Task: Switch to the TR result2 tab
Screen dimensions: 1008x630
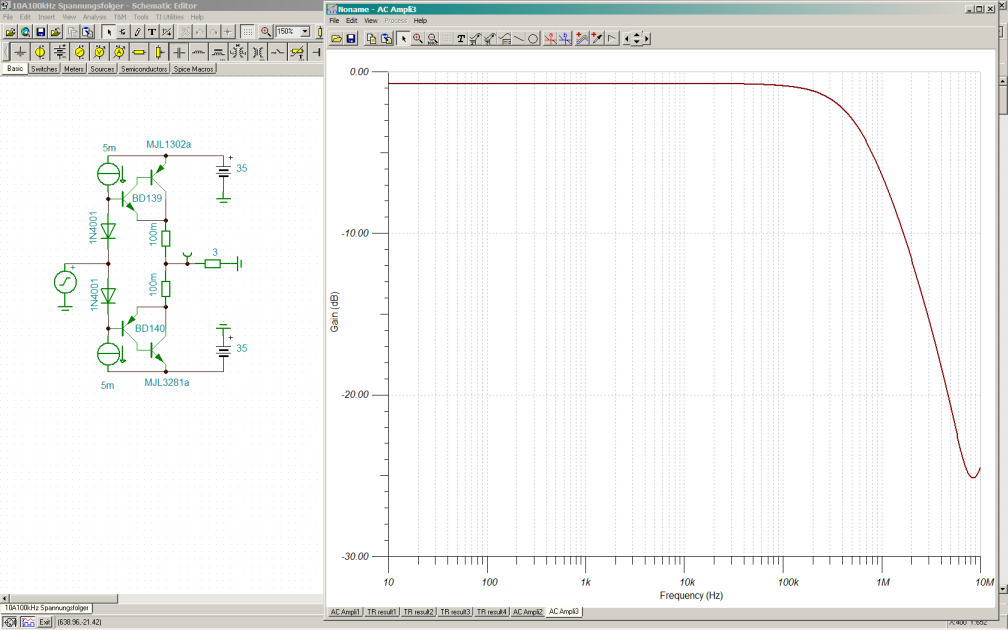Action: [419, 611]
